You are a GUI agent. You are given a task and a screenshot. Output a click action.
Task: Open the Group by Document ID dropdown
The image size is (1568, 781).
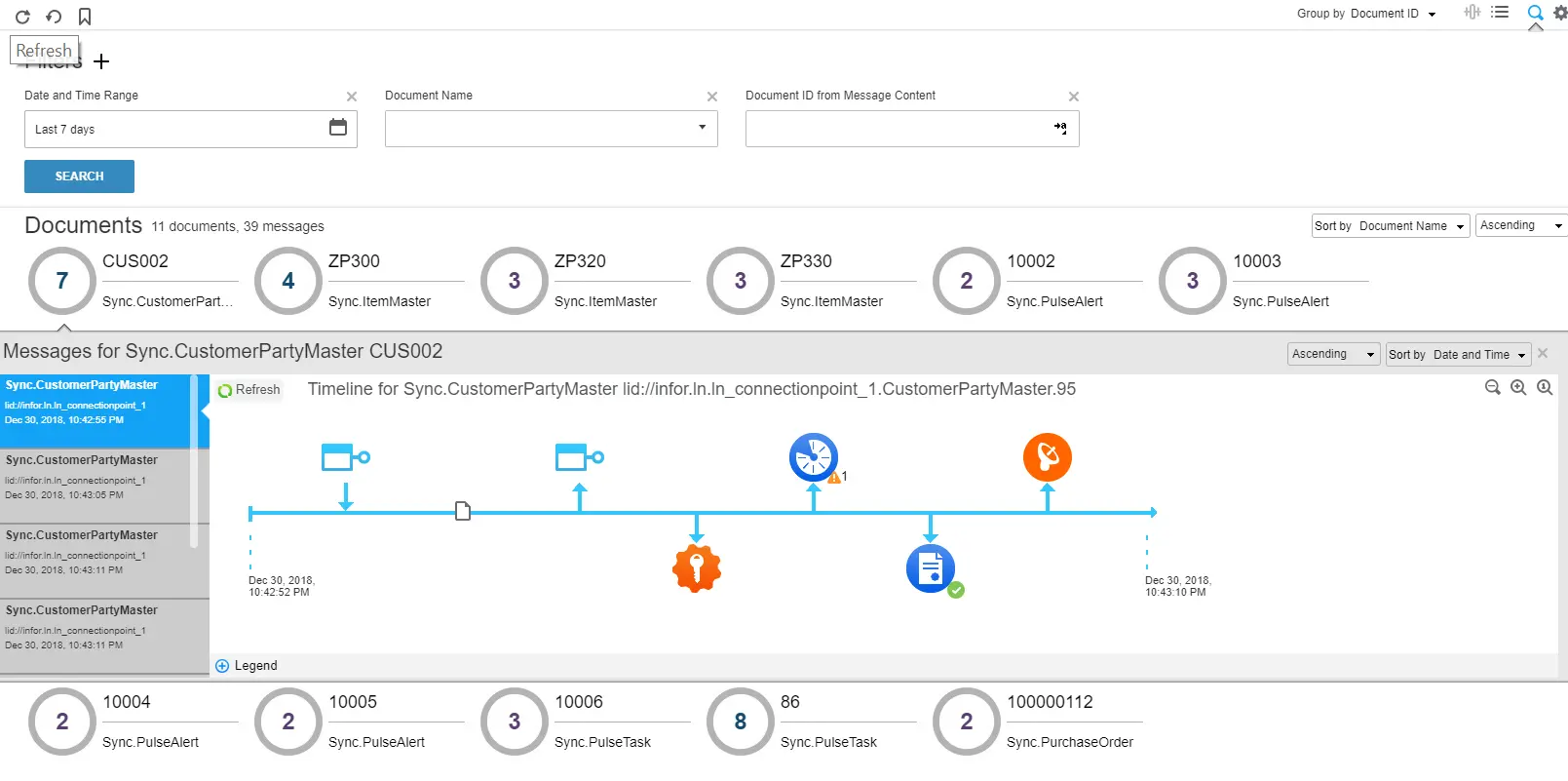tap(1366, 14)
